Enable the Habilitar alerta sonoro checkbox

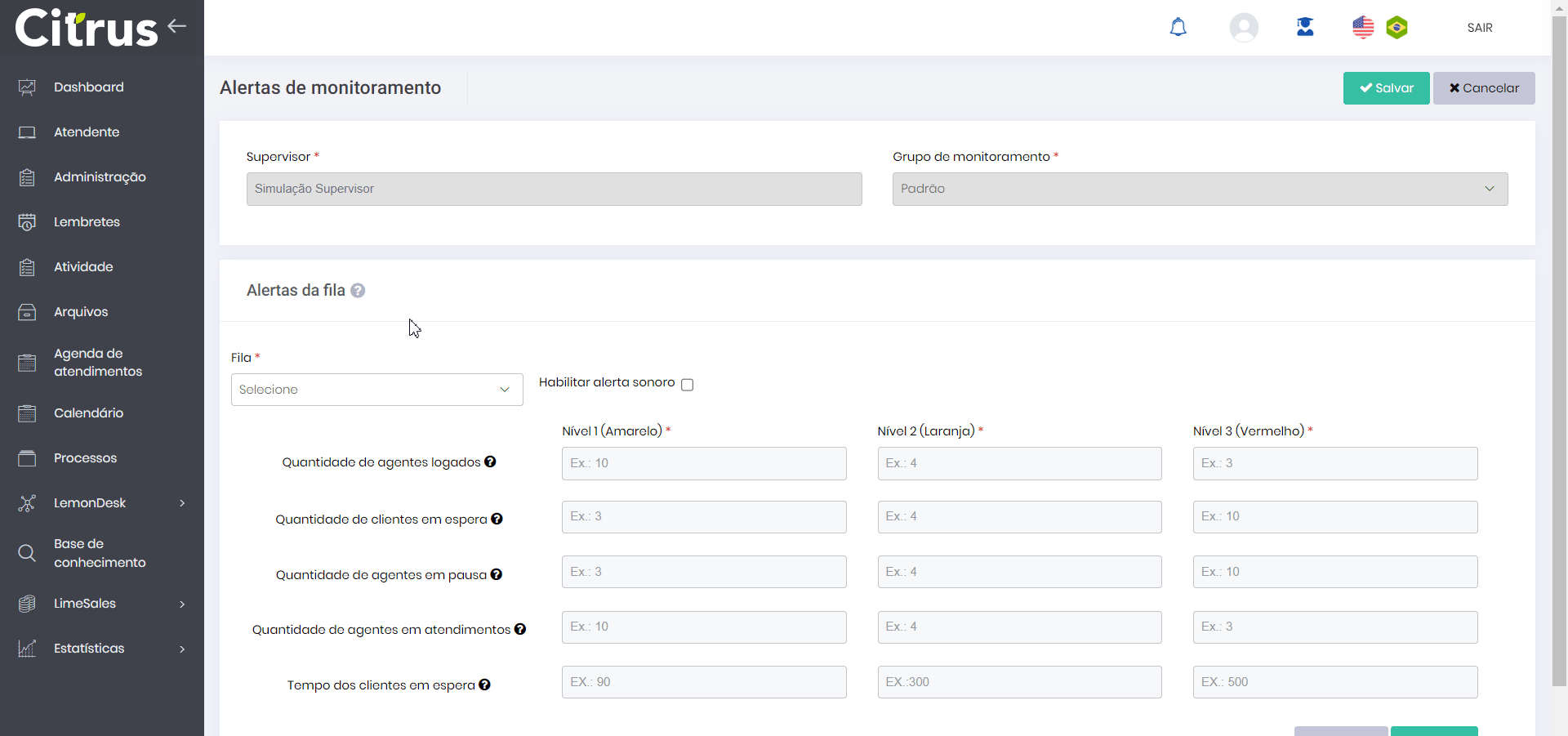click(x=687, y=385)
